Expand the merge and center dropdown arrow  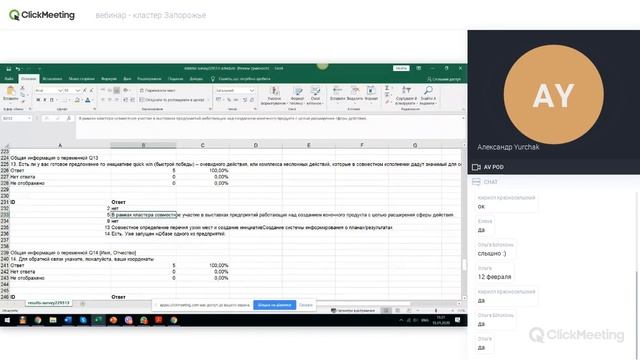[208, 100]
